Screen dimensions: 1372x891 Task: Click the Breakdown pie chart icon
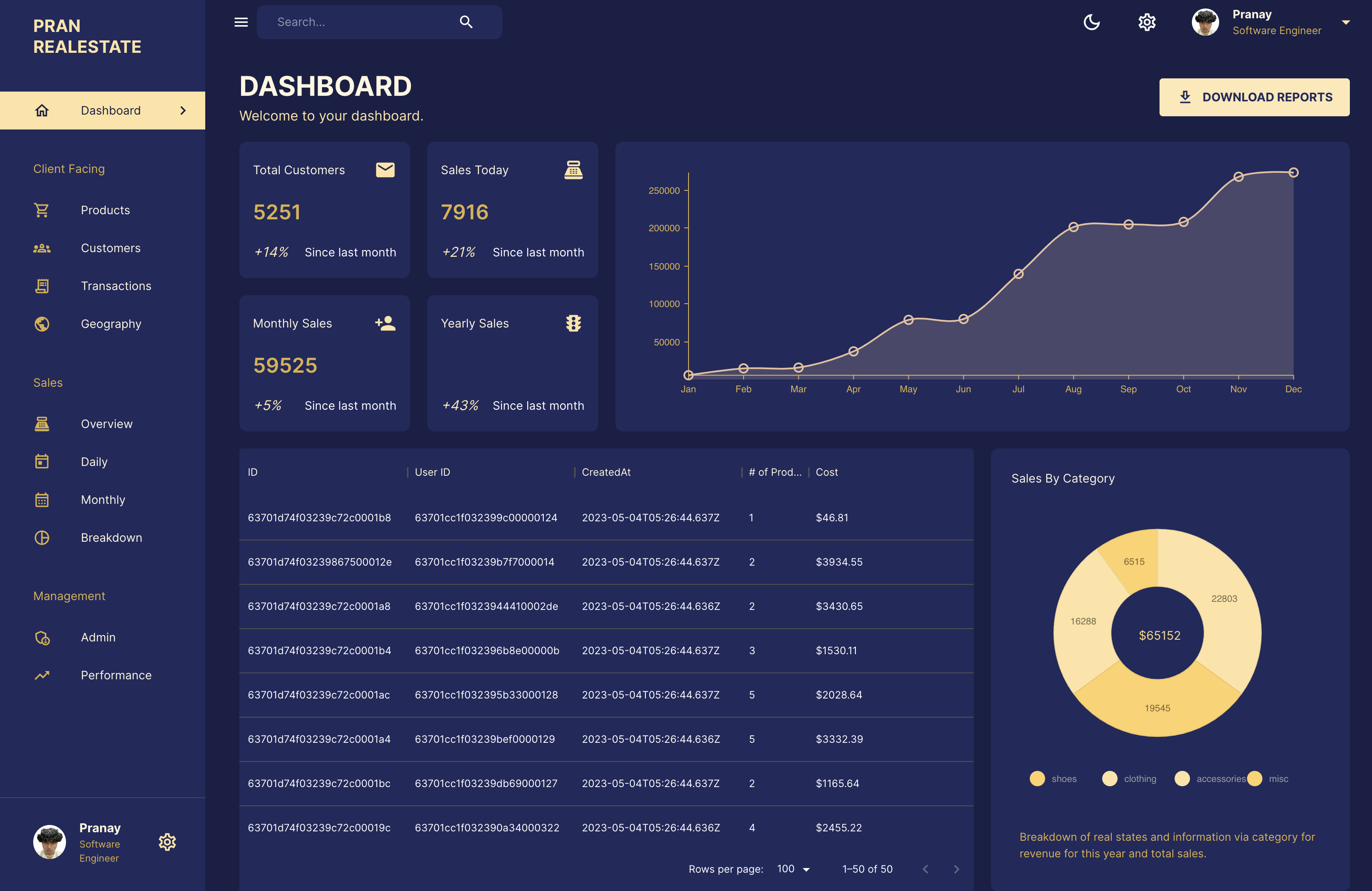coord(41,537)
